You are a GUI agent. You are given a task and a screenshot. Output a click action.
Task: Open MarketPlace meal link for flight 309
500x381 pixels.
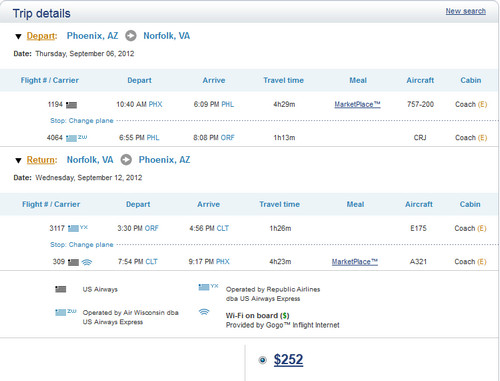coord(355,262)
